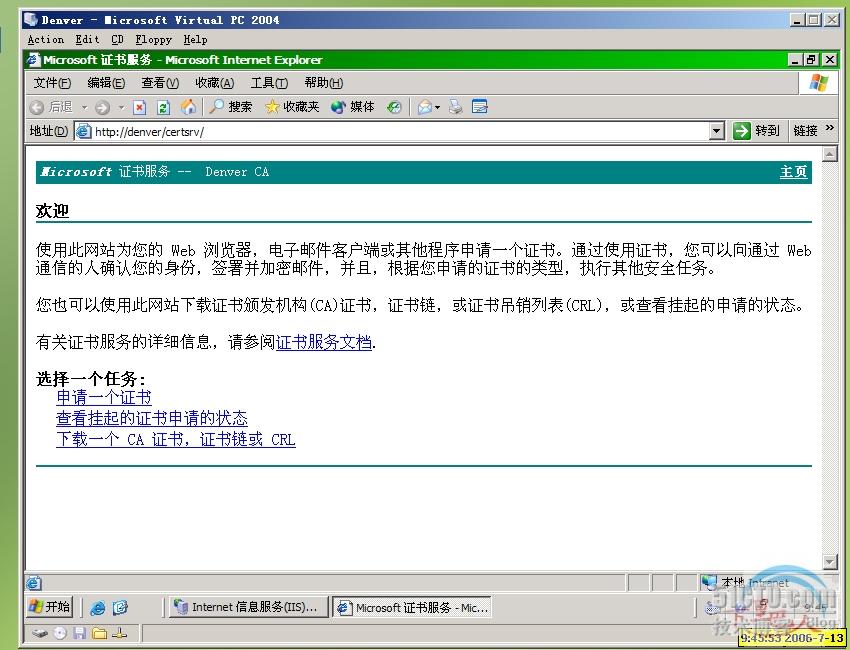Open the IE 查看(V) menu

pos(160,83)
